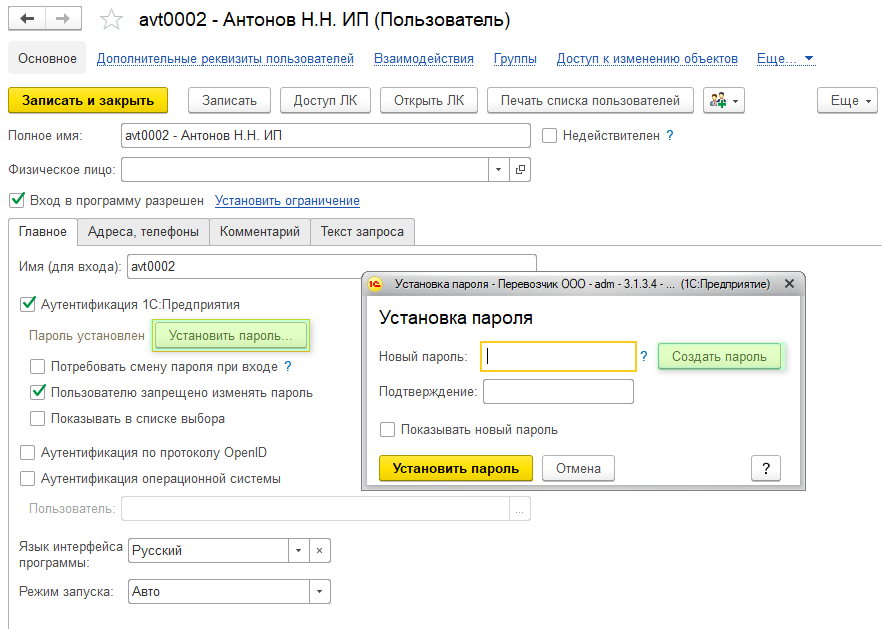Switch to the Адреса, телефоны tab
882x629 pixels.
pos(143,232)
